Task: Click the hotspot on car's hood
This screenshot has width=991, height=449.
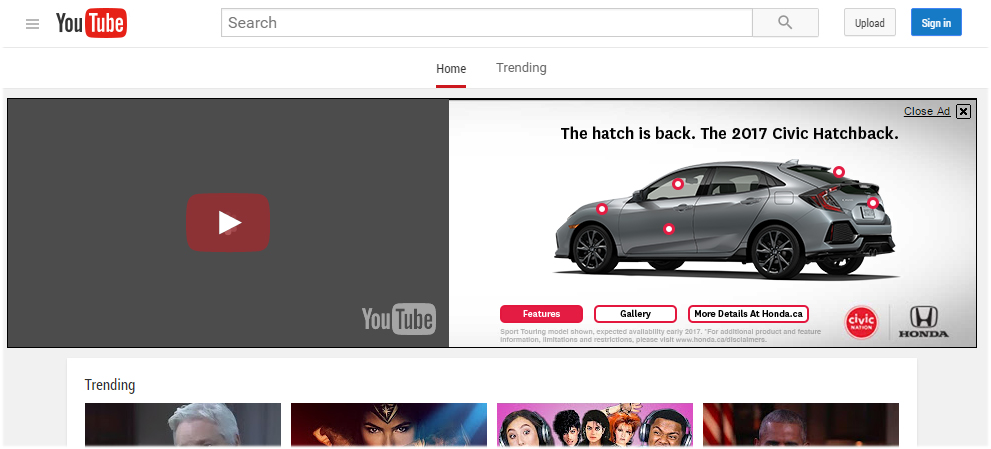Action: tap(602, 209)
